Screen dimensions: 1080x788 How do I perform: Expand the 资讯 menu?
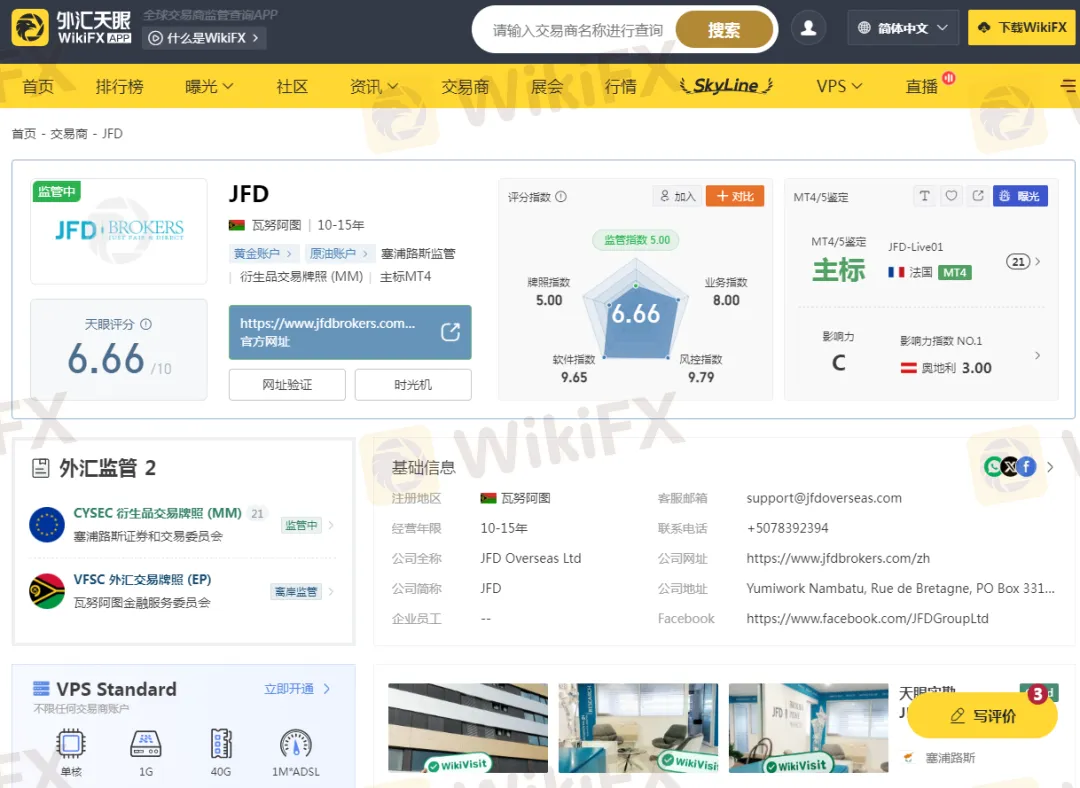pyautogui.click(x=373, y=86)
